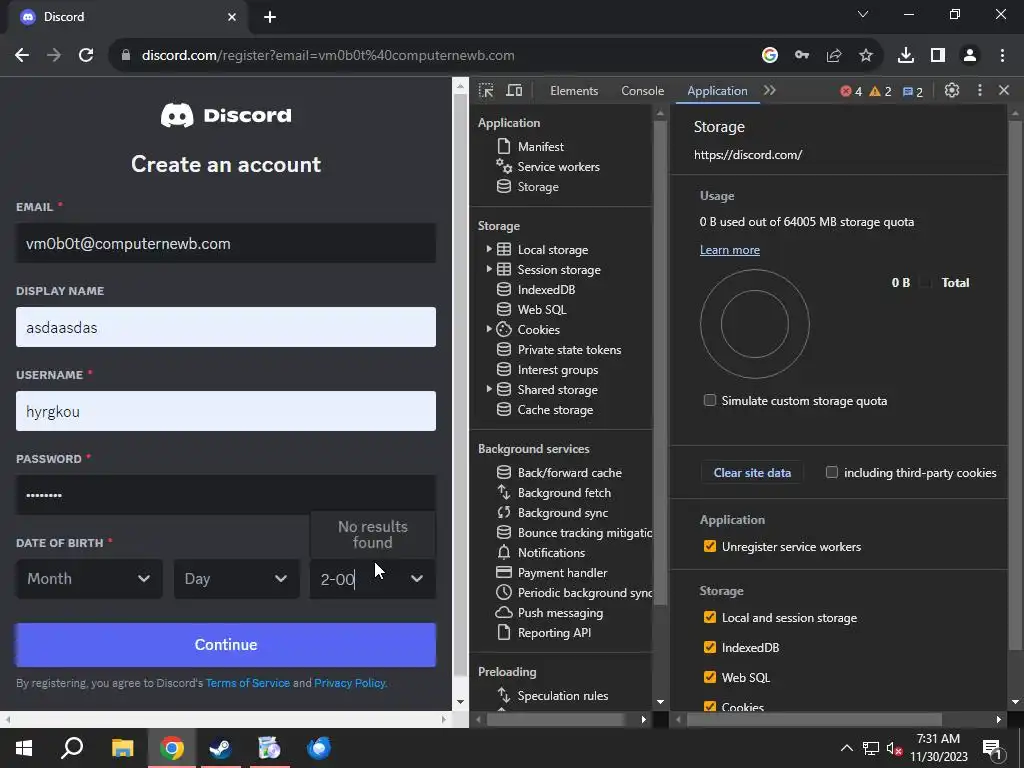Toggle the browser side panel icon

click(x=938, y=56)
